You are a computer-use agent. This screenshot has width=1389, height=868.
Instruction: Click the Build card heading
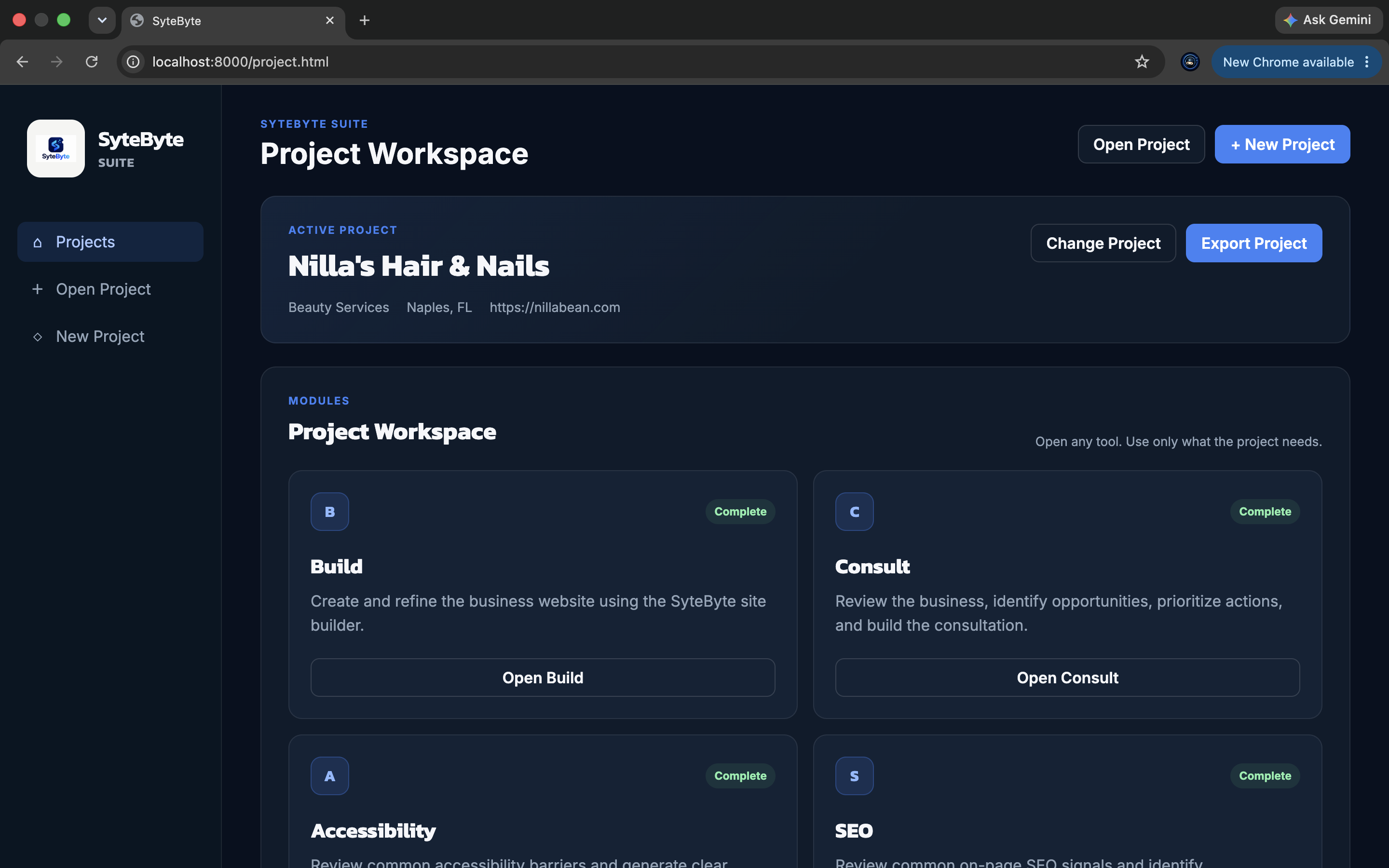[x=336, y=567]
